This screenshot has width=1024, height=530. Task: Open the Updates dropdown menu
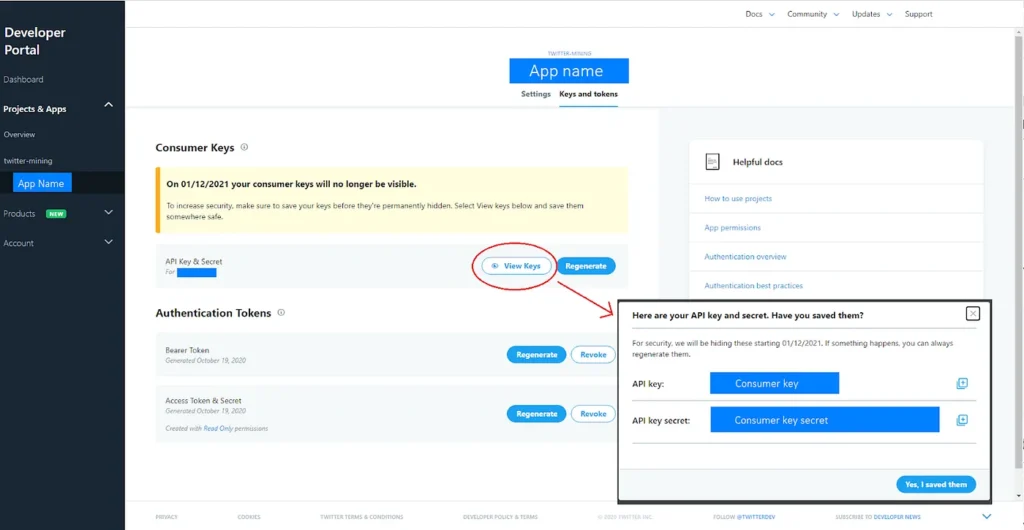coord(871,14)
